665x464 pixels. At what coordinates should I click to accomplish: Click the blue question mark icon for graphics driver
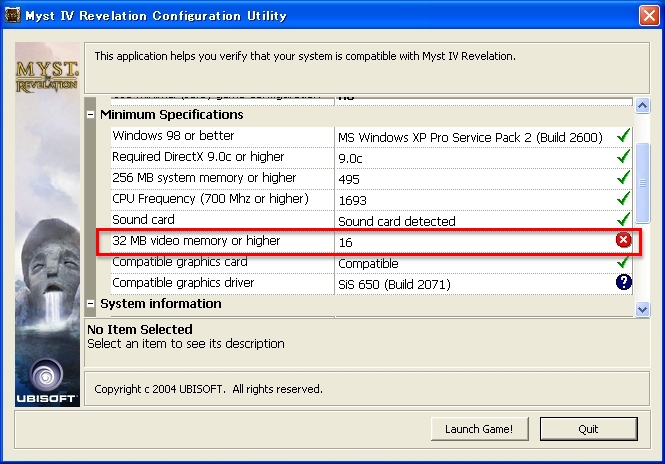pyautogui.click(x=623, y=282)
